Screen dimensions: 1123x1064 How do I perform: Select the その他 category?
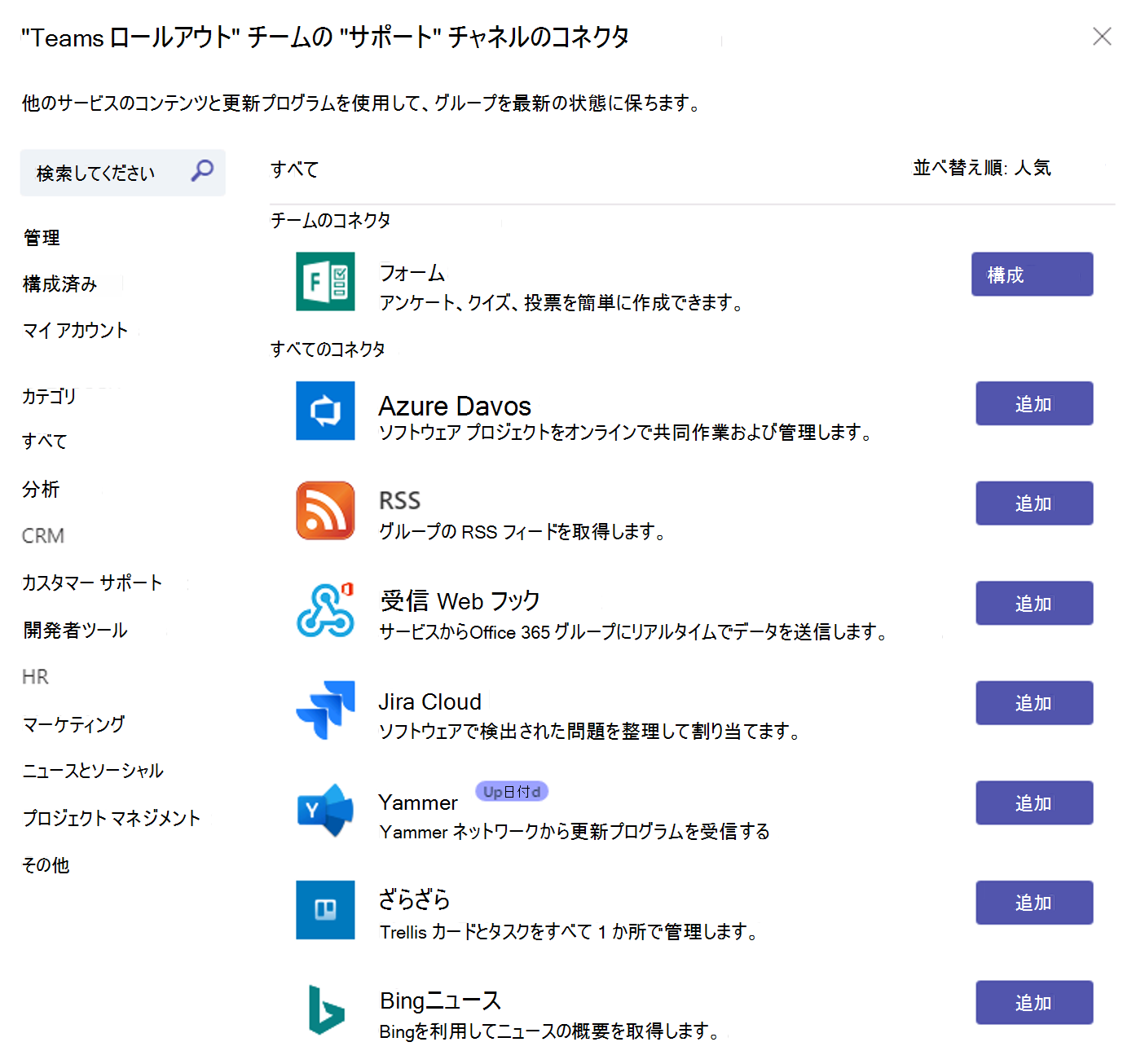46,865
